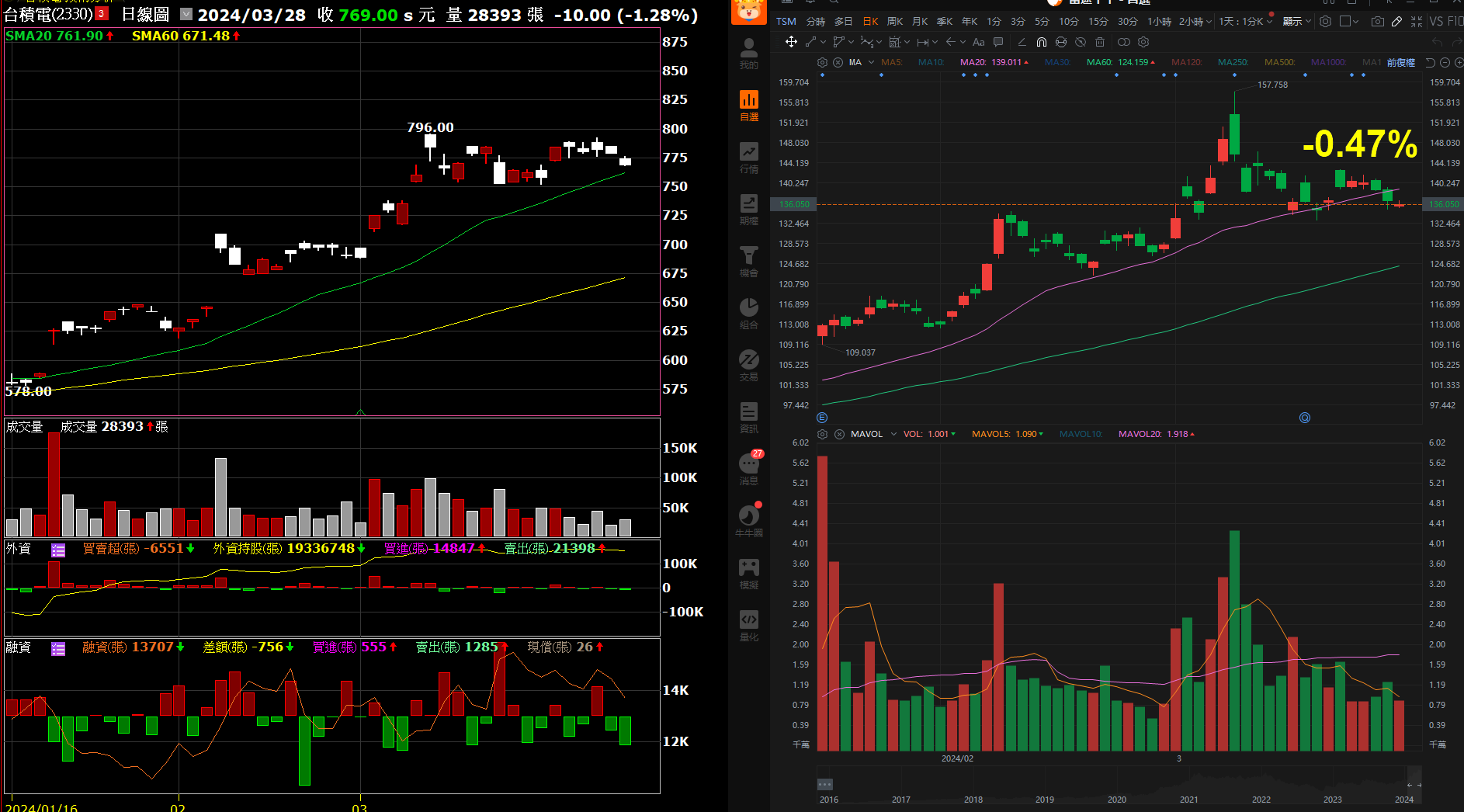This screenshot has width=1464, height=812.
Task: Toggle MA30 line visibility
Action: (1057, 62)
